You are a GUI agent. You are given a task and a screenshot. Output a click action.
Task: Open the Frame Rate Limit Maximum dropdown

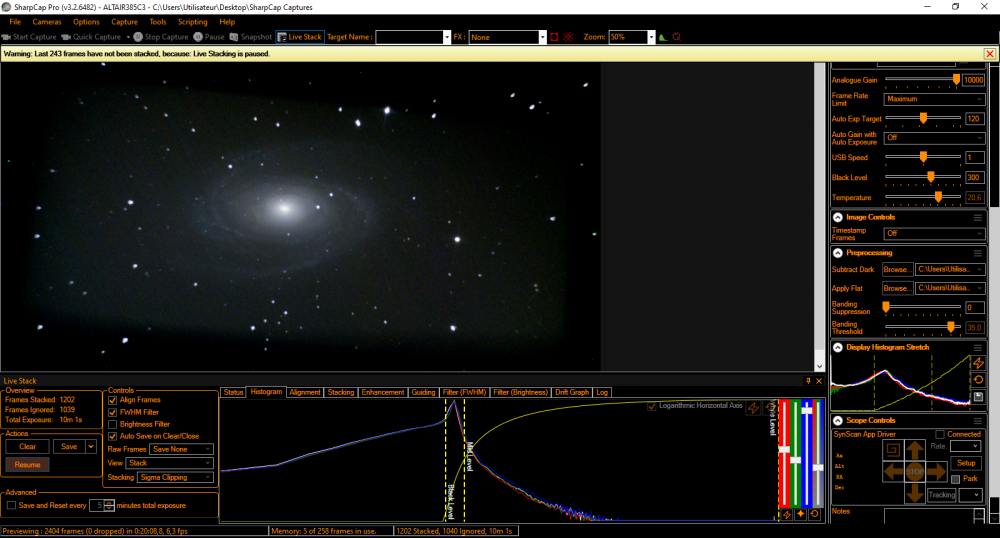[934, 99]
